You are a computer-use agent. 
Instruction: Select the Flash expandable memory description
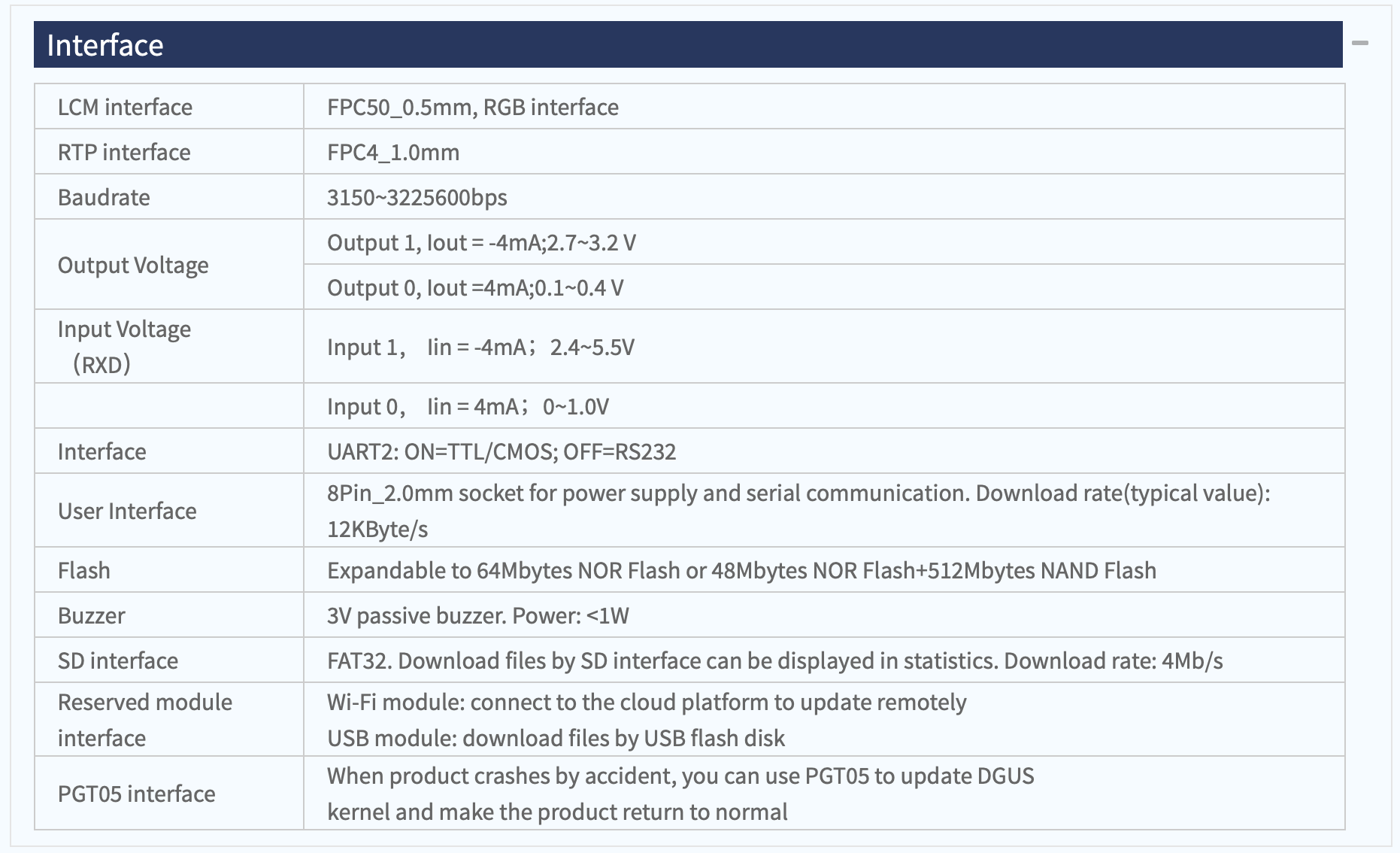click(x=741, y=570)
